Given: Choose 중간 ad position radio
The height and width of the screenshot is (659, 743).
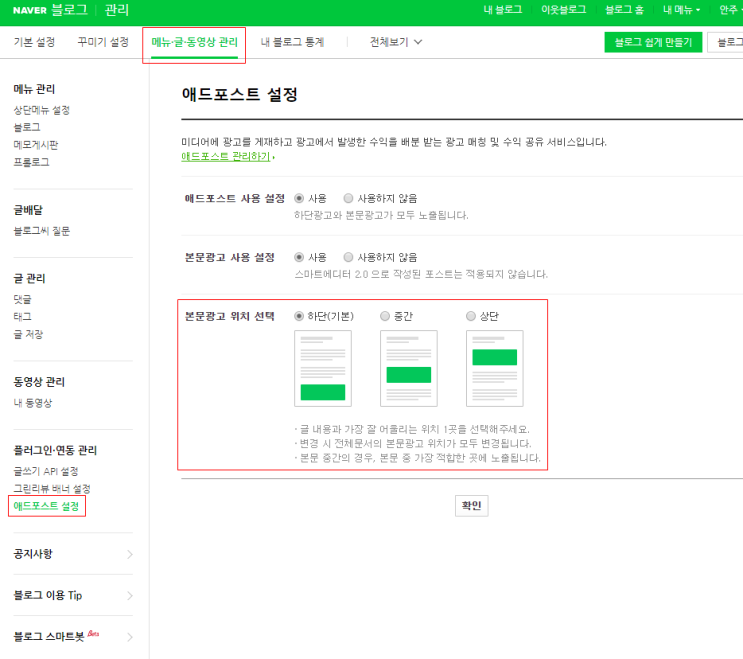Looking at the screenshot, I should point(385,316).
